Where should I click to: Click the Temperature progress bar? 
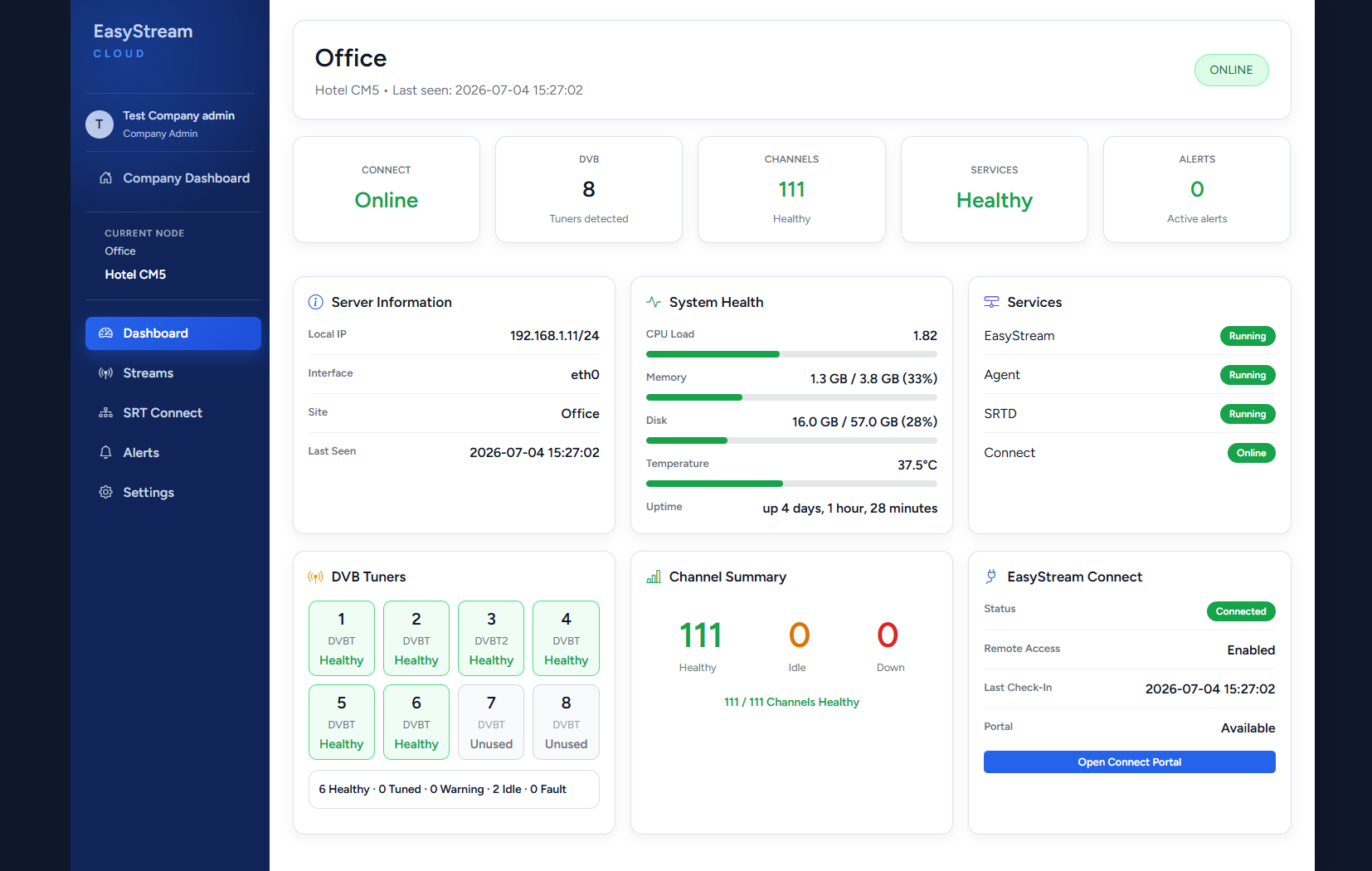point(791,484)
